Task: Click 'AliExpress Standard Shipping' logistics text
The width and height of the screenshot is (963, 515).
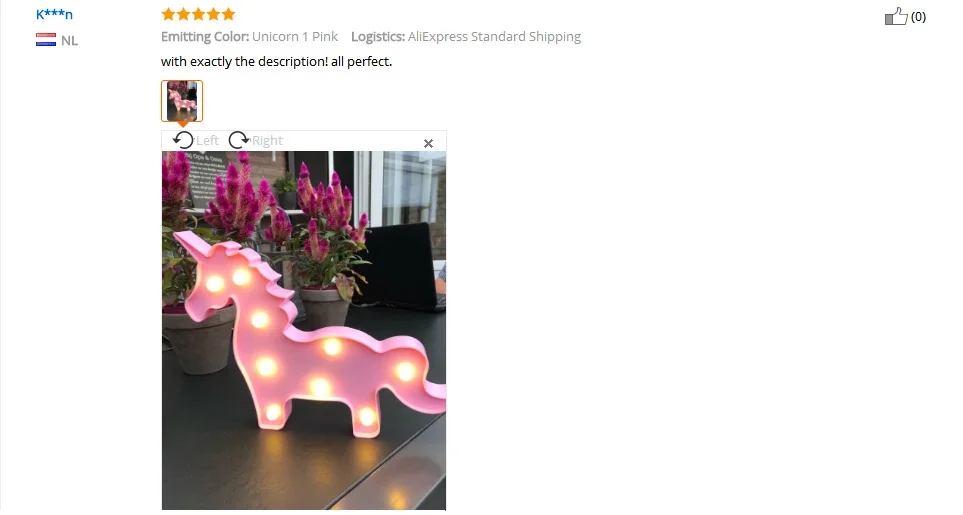Action: [x=494, y=37]
